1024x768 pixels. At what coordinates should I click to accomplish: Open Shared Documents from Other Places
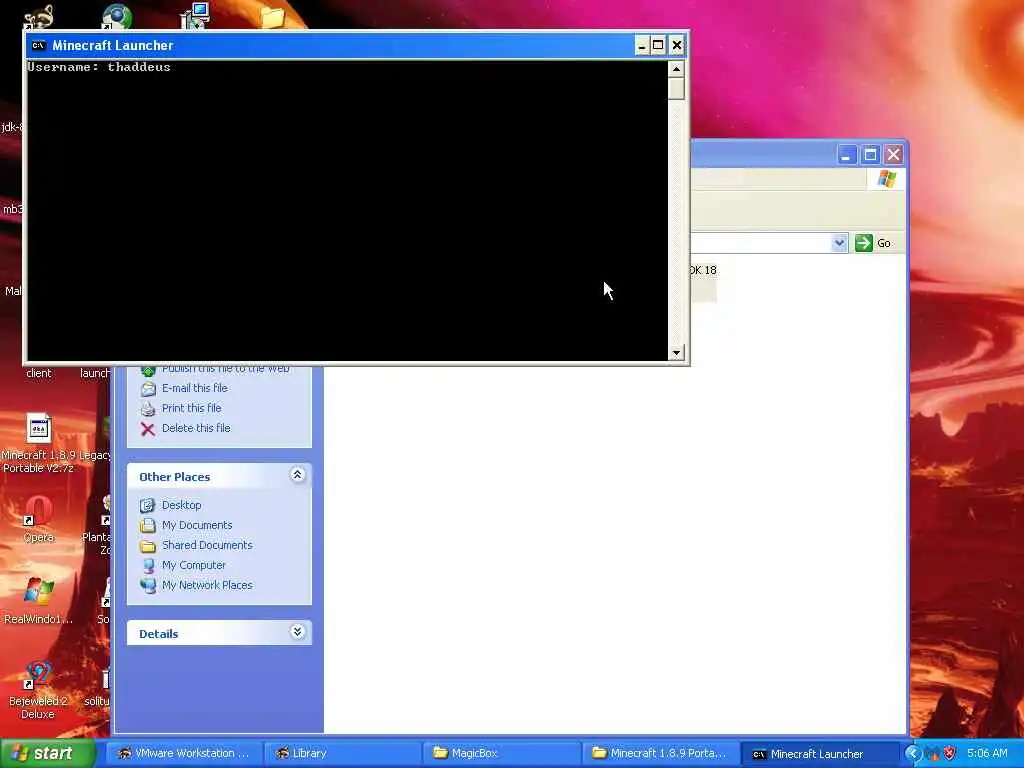[207, 545]
